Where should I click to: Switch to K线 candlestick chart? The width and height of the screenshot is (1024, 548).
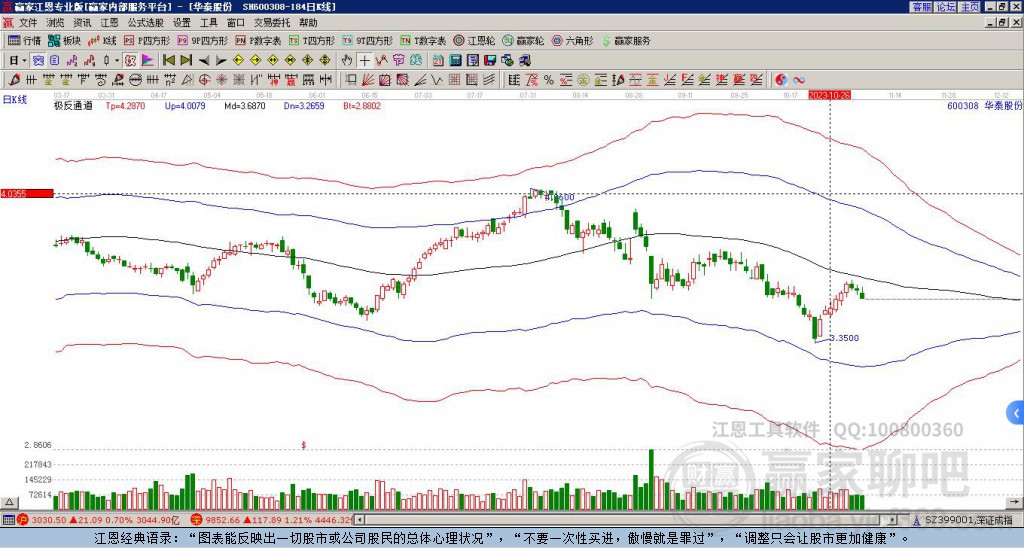click(102, 40)
